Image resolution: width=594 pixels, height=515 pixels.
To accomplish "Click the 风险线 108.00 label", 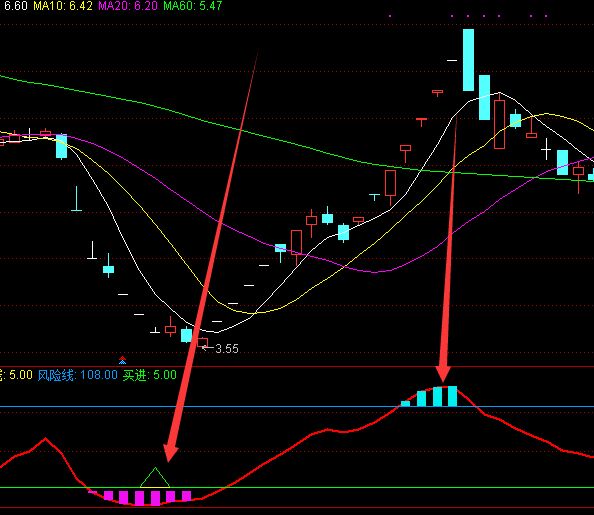I will click(x=78, y=375).
